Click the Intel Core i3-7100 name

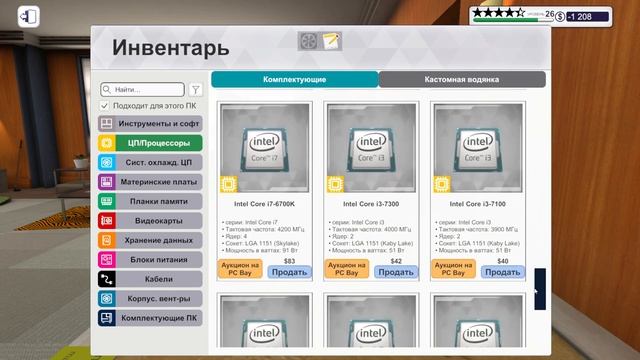478,204
